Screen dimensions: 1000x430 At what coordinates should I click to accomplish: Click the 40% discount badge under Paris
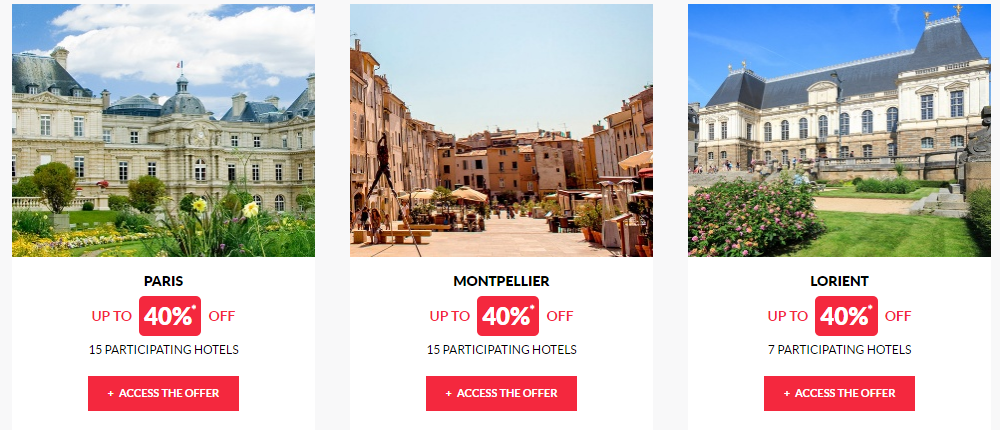coord(170,316)
